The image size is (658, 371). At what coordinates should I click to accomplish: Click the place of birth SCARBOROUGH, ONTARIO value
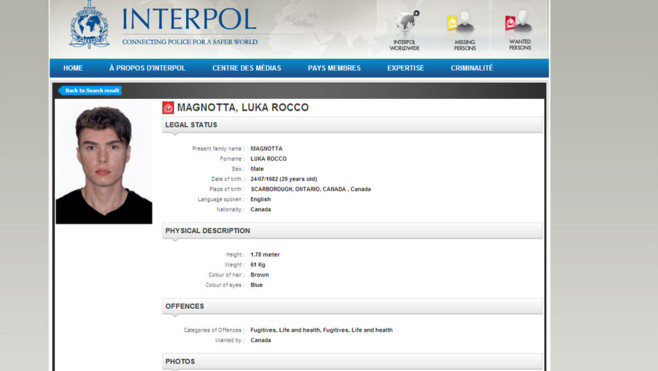(x=311, y=189)
